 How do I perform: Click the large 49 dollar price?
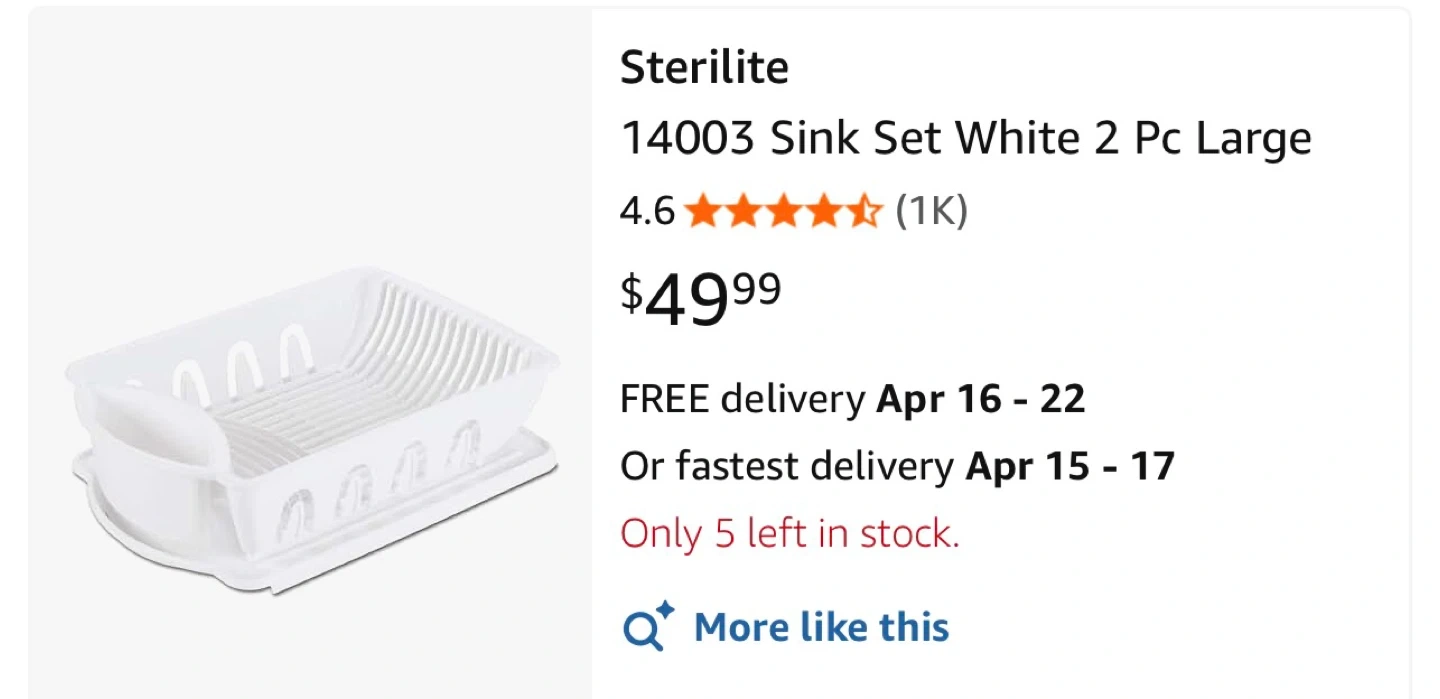point(688,302)
